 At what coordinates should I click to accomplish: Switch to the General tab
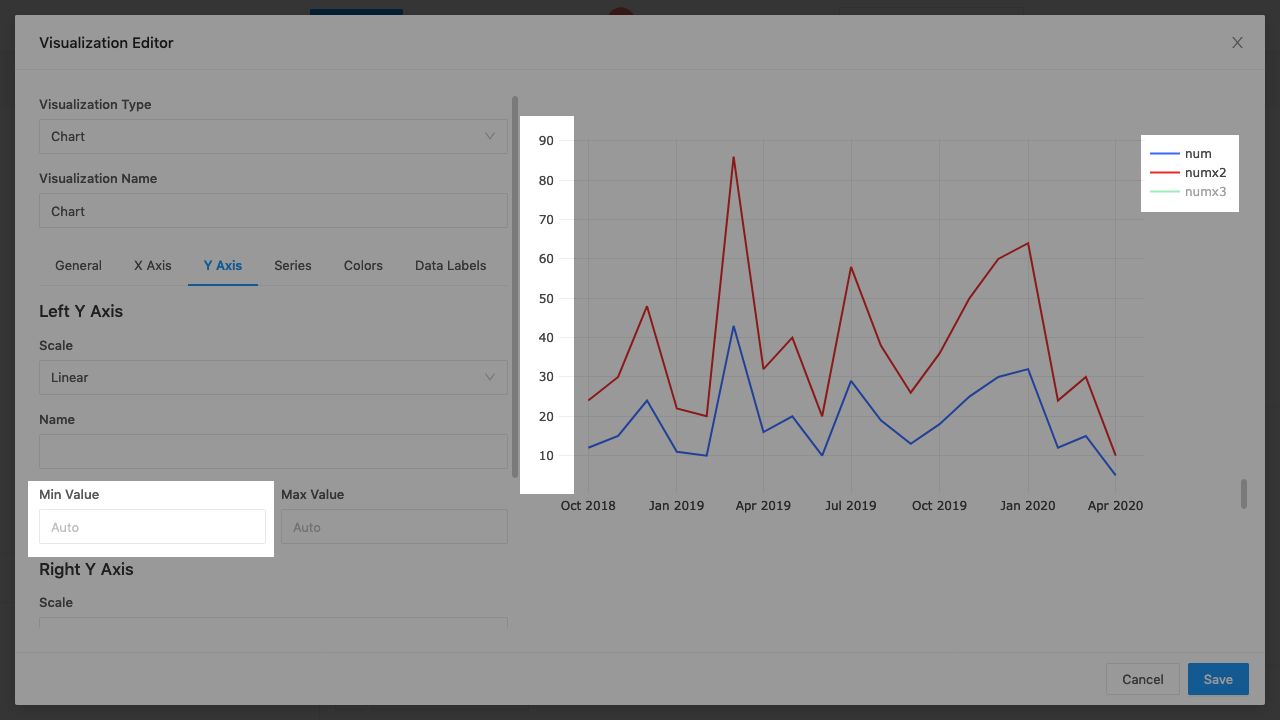(78, 266)
